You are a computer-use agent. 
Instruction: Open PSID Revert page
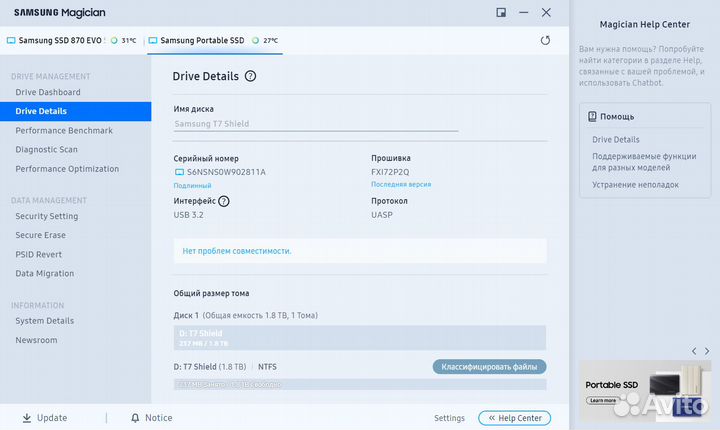point(39,254)
